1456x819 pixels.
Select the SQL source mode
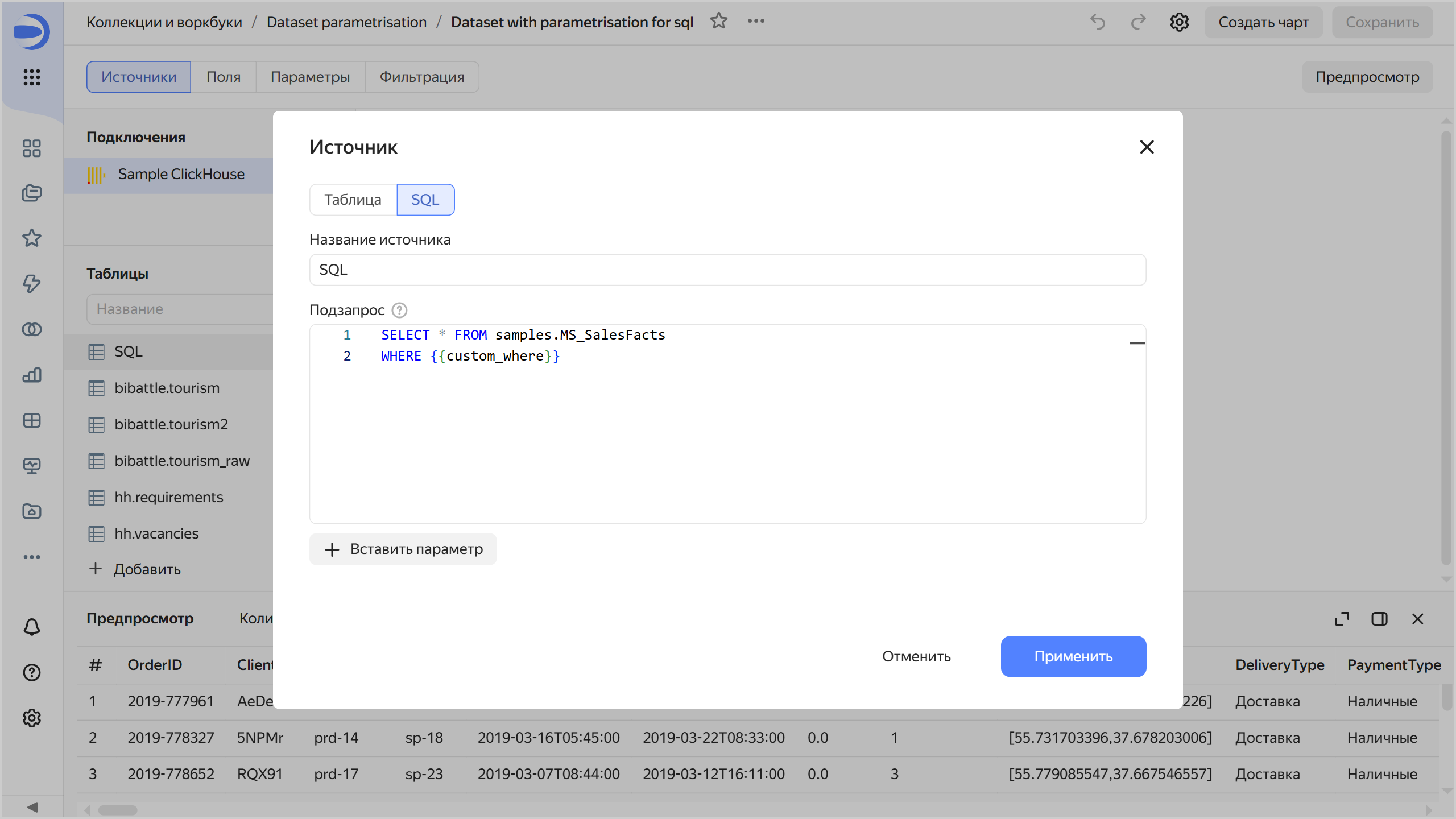[x=425, y=200]
